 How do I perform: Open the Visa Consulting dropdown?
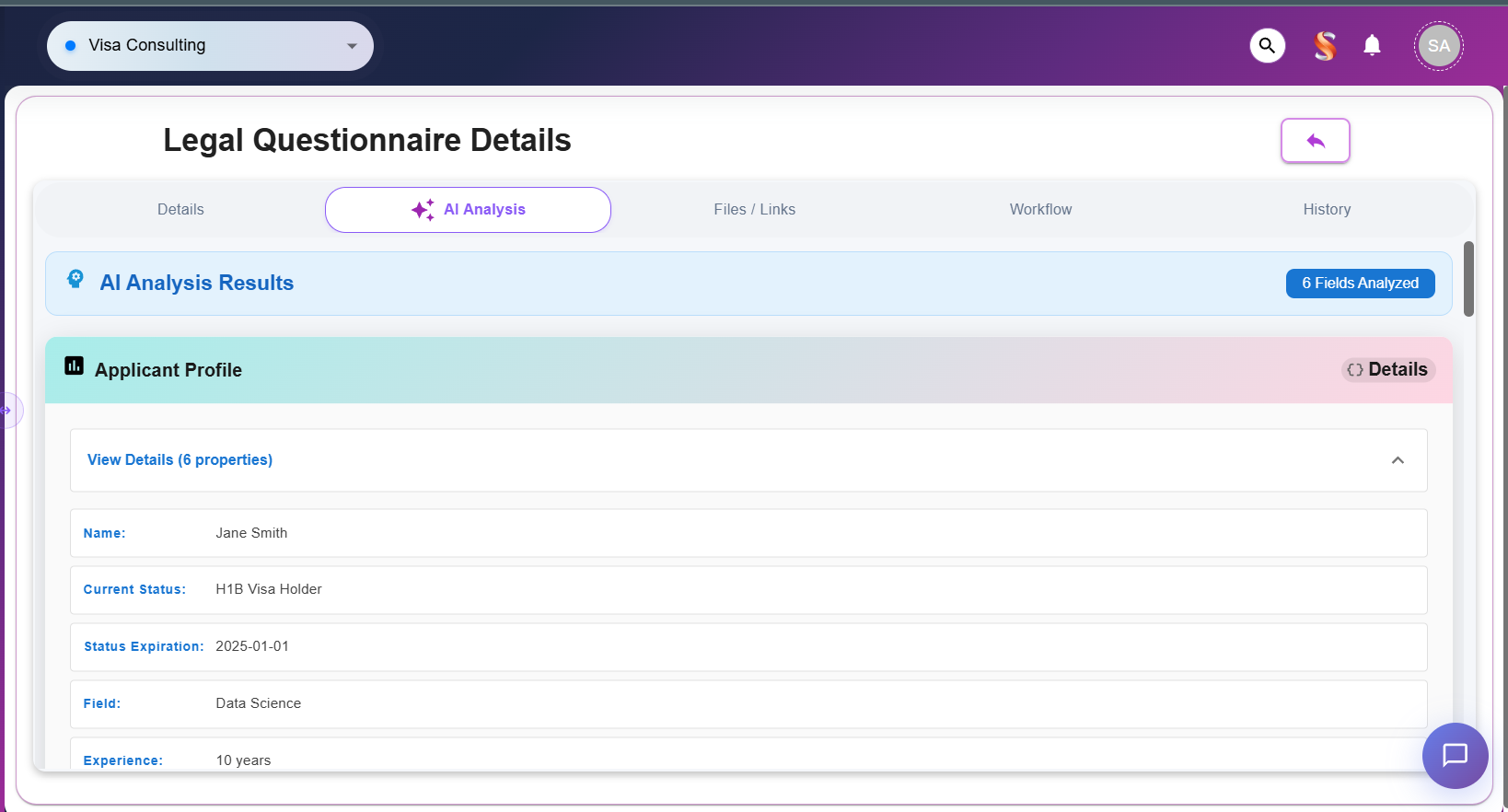pos(210,46)
